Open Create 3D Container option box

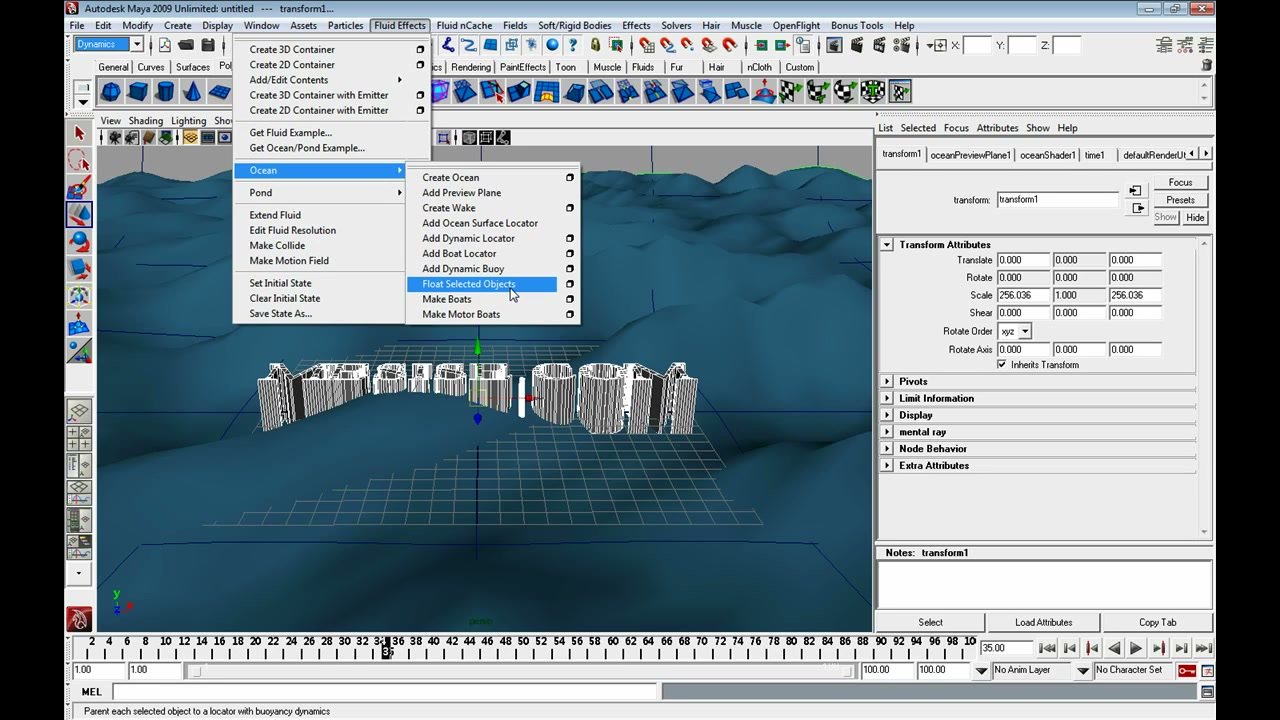pyautogui.click(x=420, y=50)
